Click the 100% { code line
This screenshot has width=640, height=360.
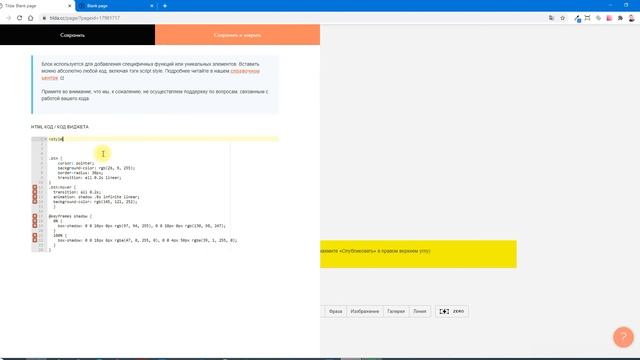click(60, 235)
